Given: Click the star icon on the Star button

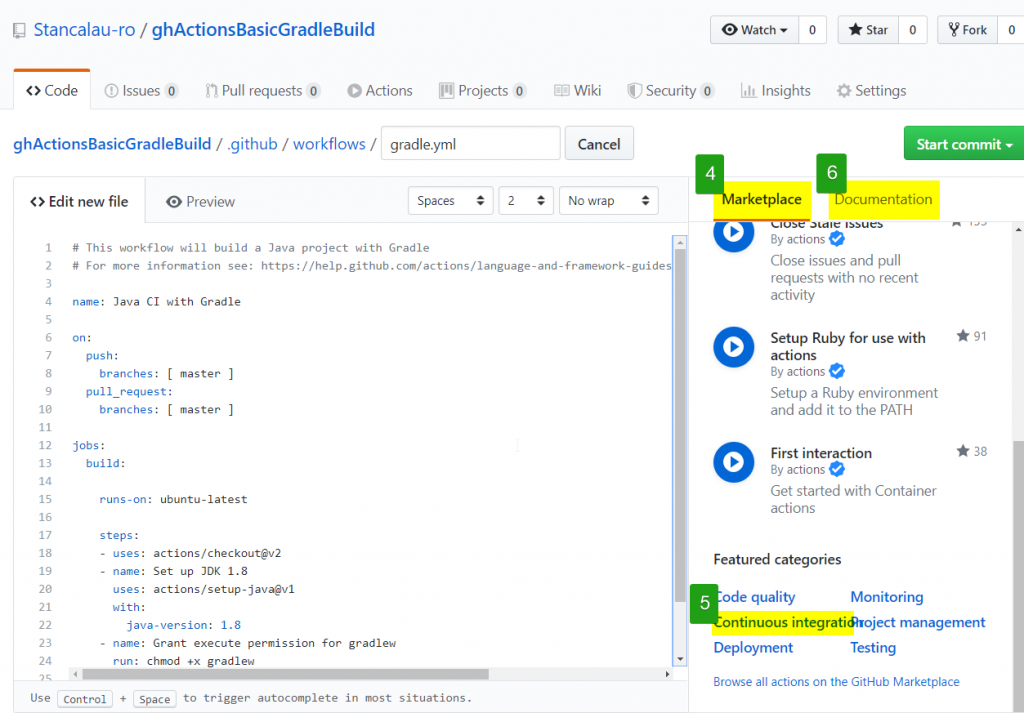Looking at the screenshot, I should [855, 29].
